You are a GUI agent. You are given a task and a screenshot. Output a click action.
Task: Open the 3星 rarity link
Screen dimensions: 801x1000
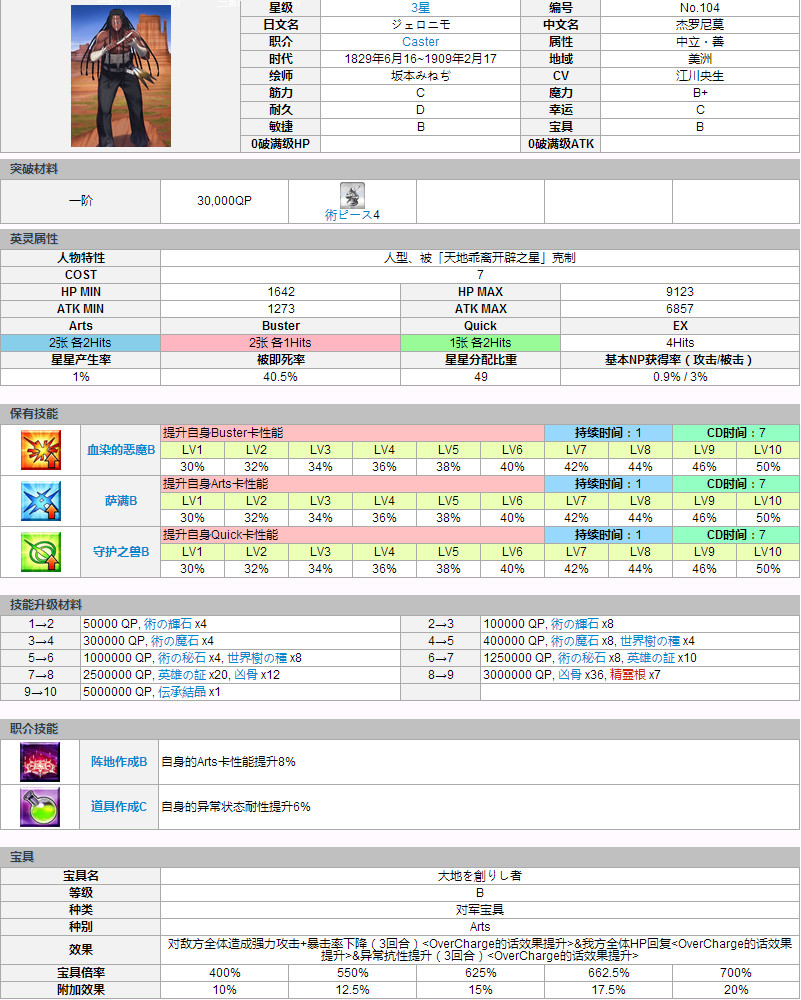pyautogui.click(x=420, y=8)
